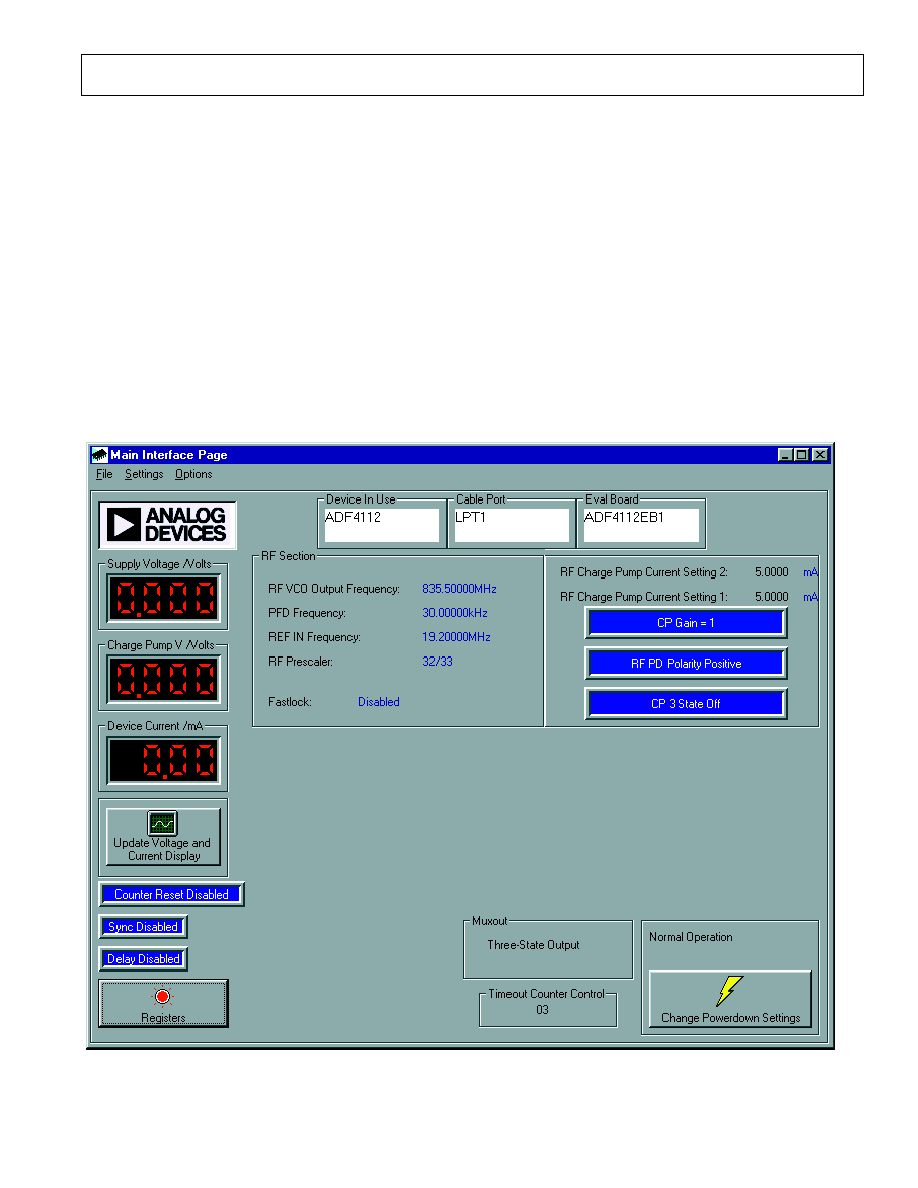This screenshot has height=1188, width=918.
Task: Click the Cable Port field LPT1
Action: 511,524
